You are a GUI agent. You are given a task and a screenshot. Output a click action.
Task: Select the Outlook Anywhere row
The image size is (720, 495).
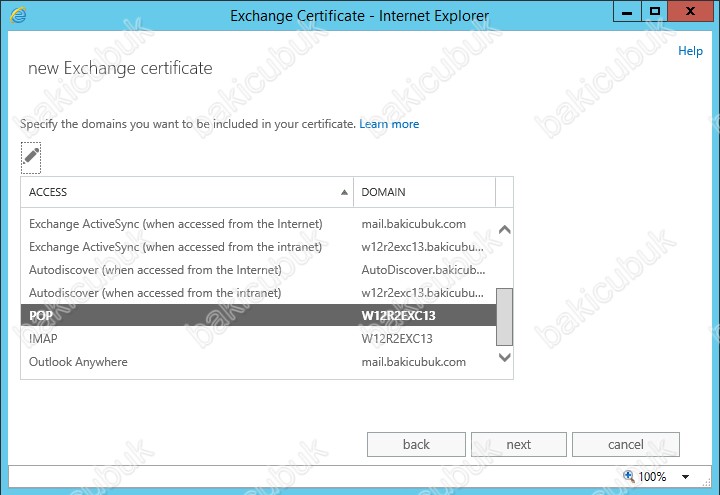[x=259, y=361]
